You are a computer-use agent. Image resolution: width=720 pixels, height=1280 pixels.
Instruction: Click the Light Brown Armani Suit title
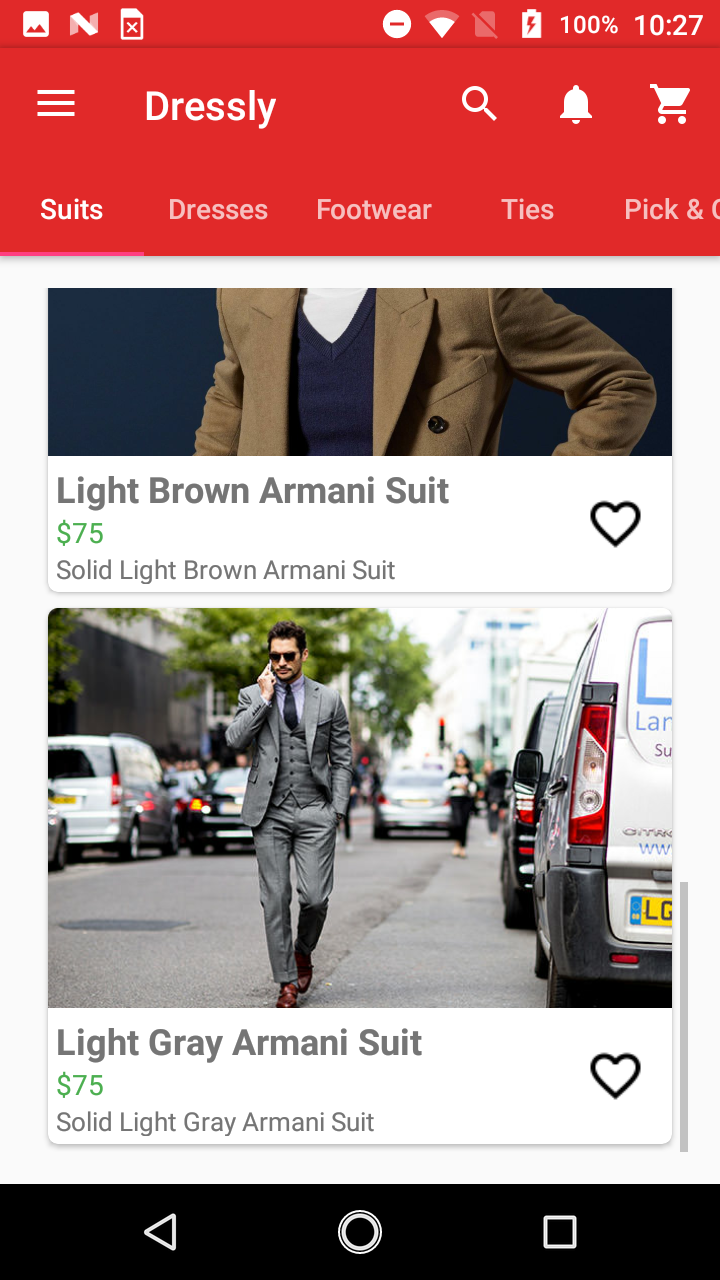pyautogui.click(x=253, y=491)
